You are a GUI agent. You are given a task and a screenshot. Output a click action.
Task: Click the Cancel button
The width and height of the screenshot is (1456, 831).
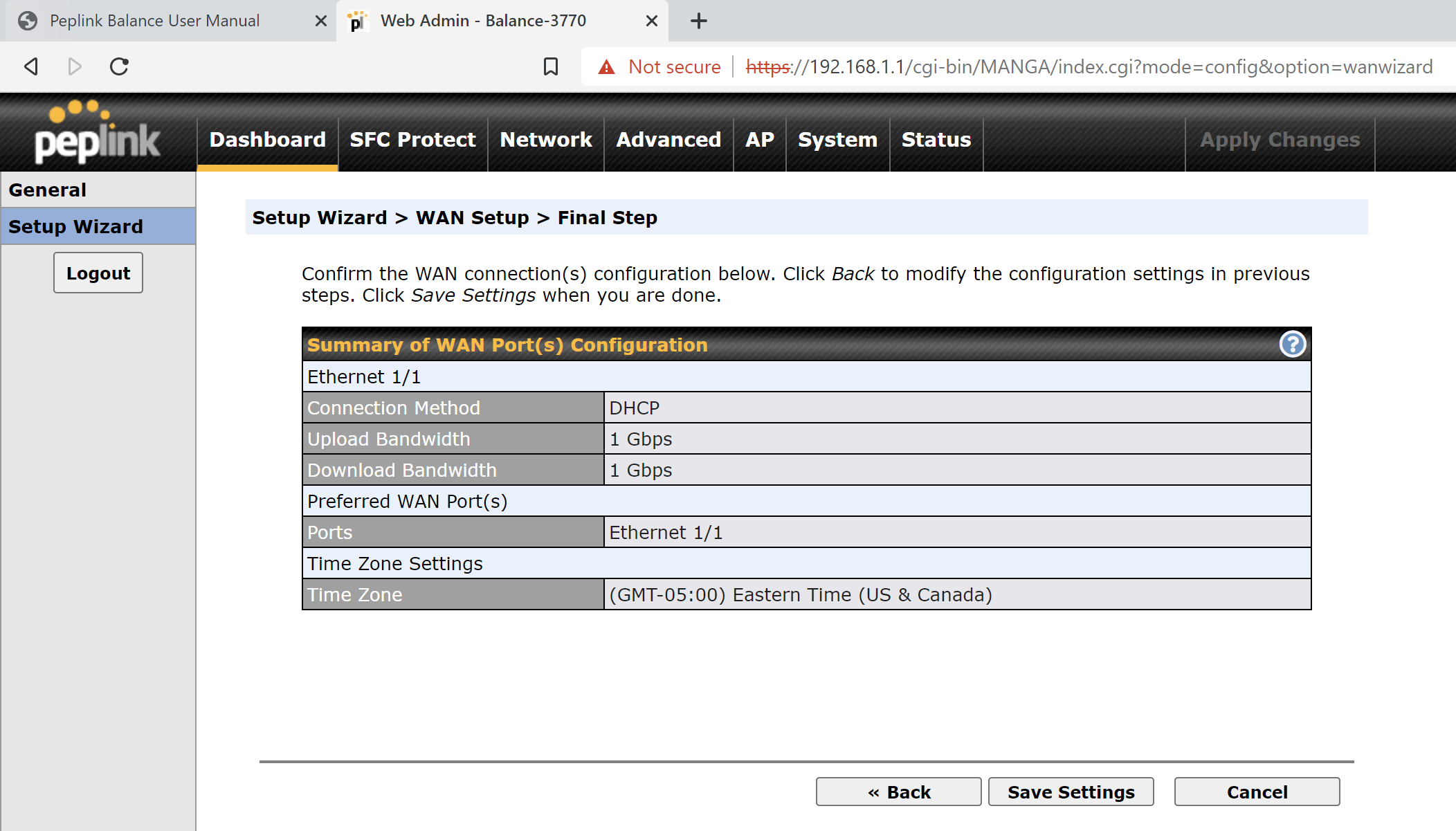point(1259,792)
